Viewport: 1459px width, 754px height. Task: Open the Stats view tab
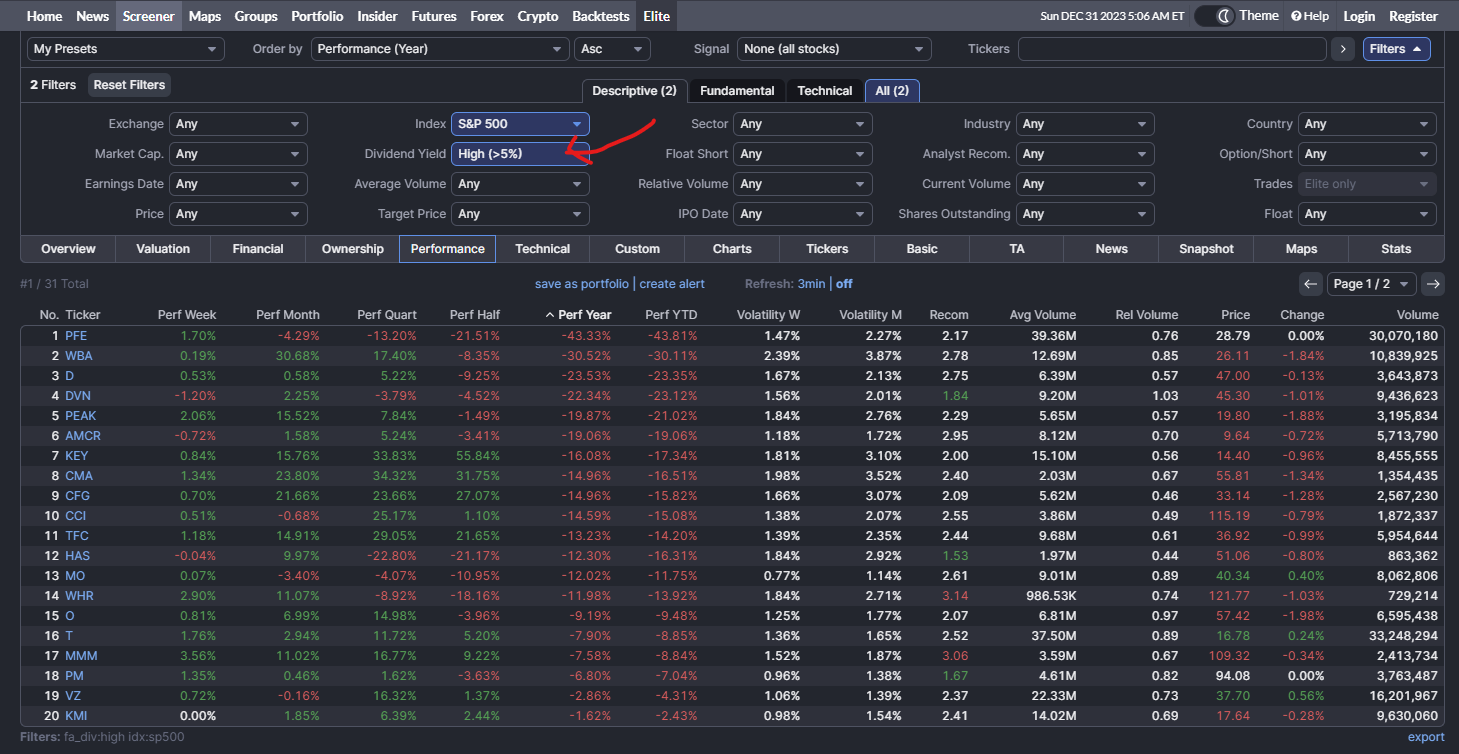pos(1396,249)
